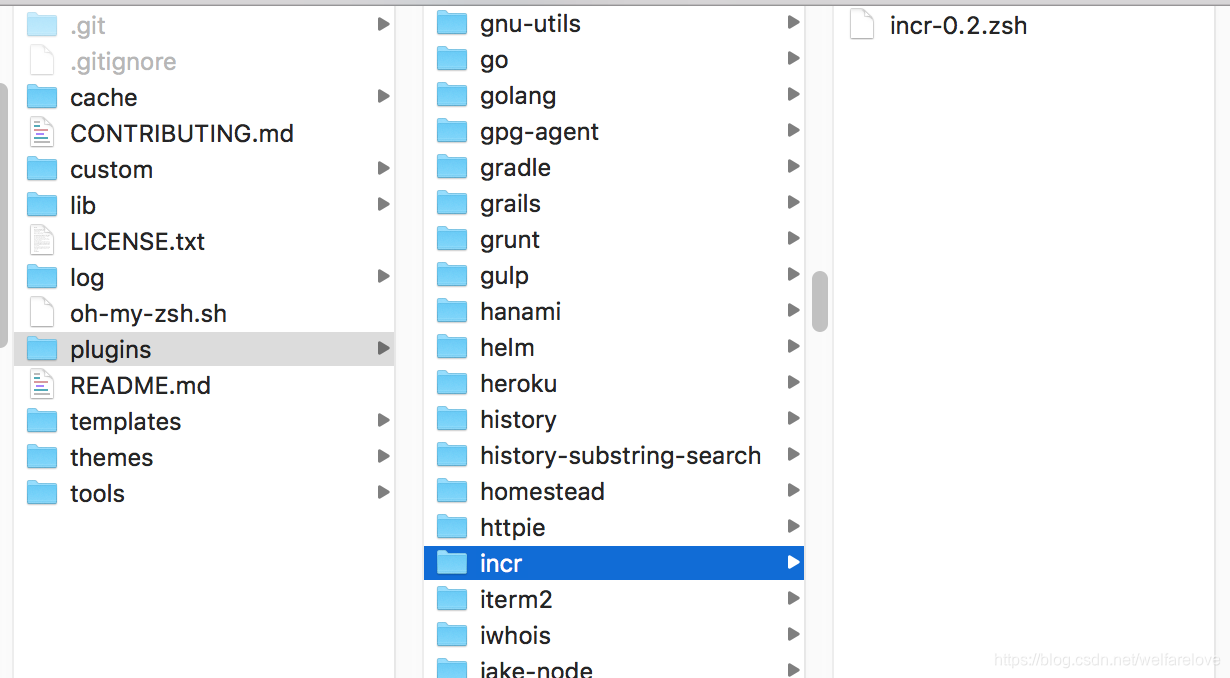Click the incr-0.2.zsh file icon
The height and width of the screenshot is (678, 1230).
point(862,25)
